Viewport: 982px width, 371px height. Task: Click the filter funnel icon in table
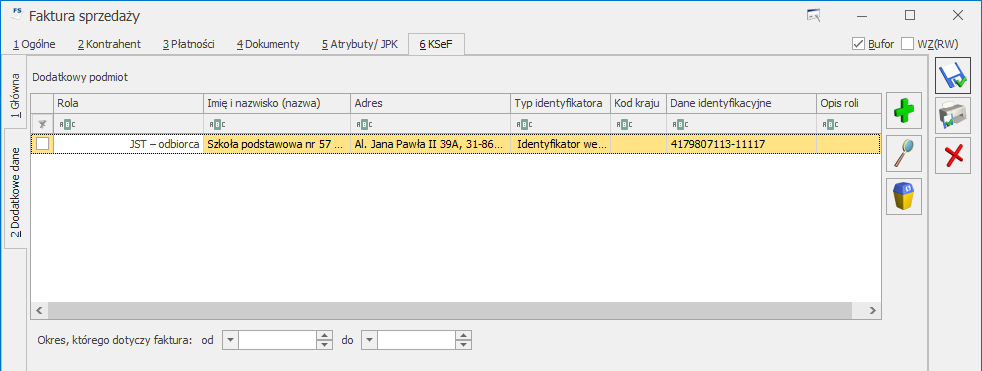click(42, 123)
